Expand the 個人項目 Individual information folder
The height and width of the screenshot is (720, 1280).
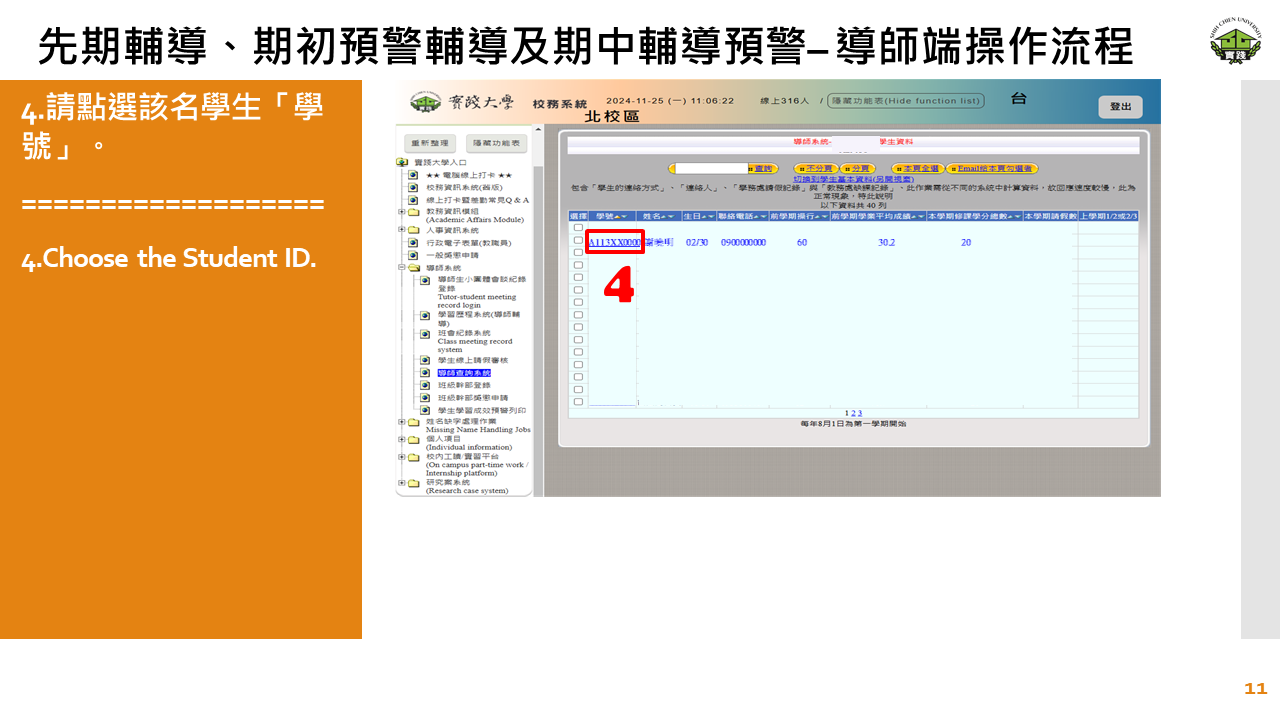pyautogui.click(x=402, y=439)
